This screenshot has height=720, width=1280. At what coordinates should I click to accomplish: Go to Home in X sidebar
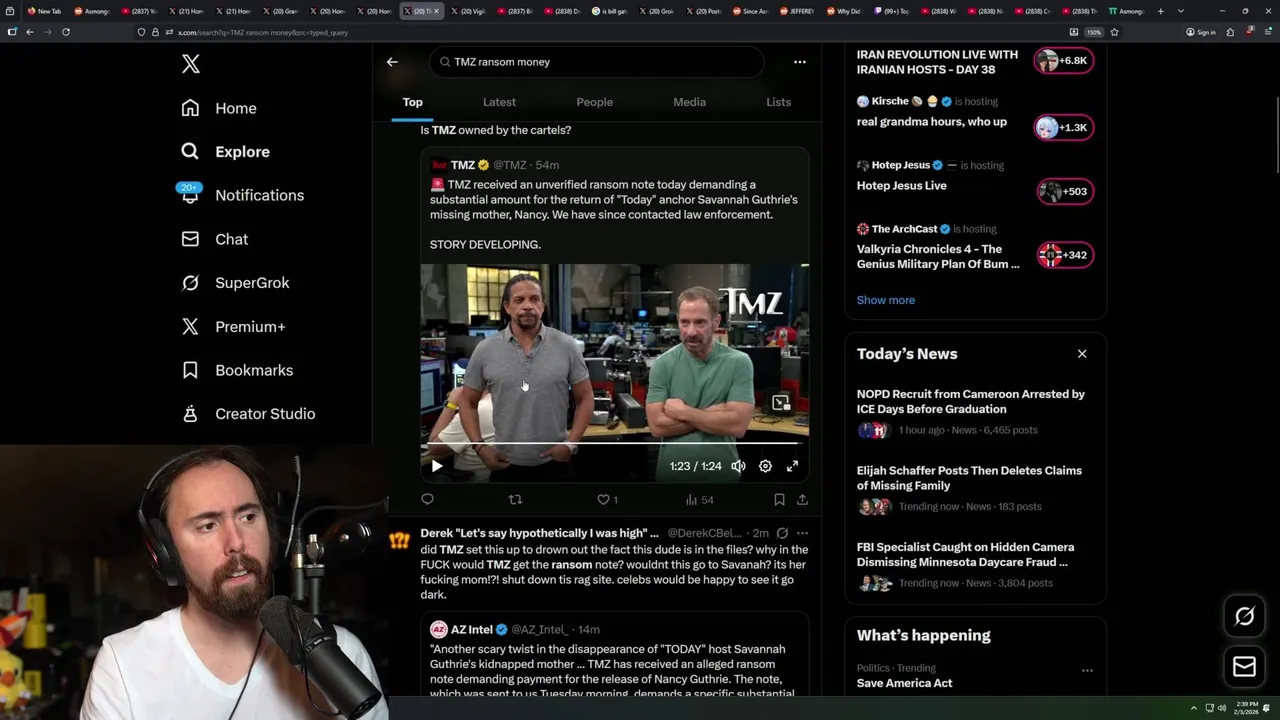tap(219, 108)
